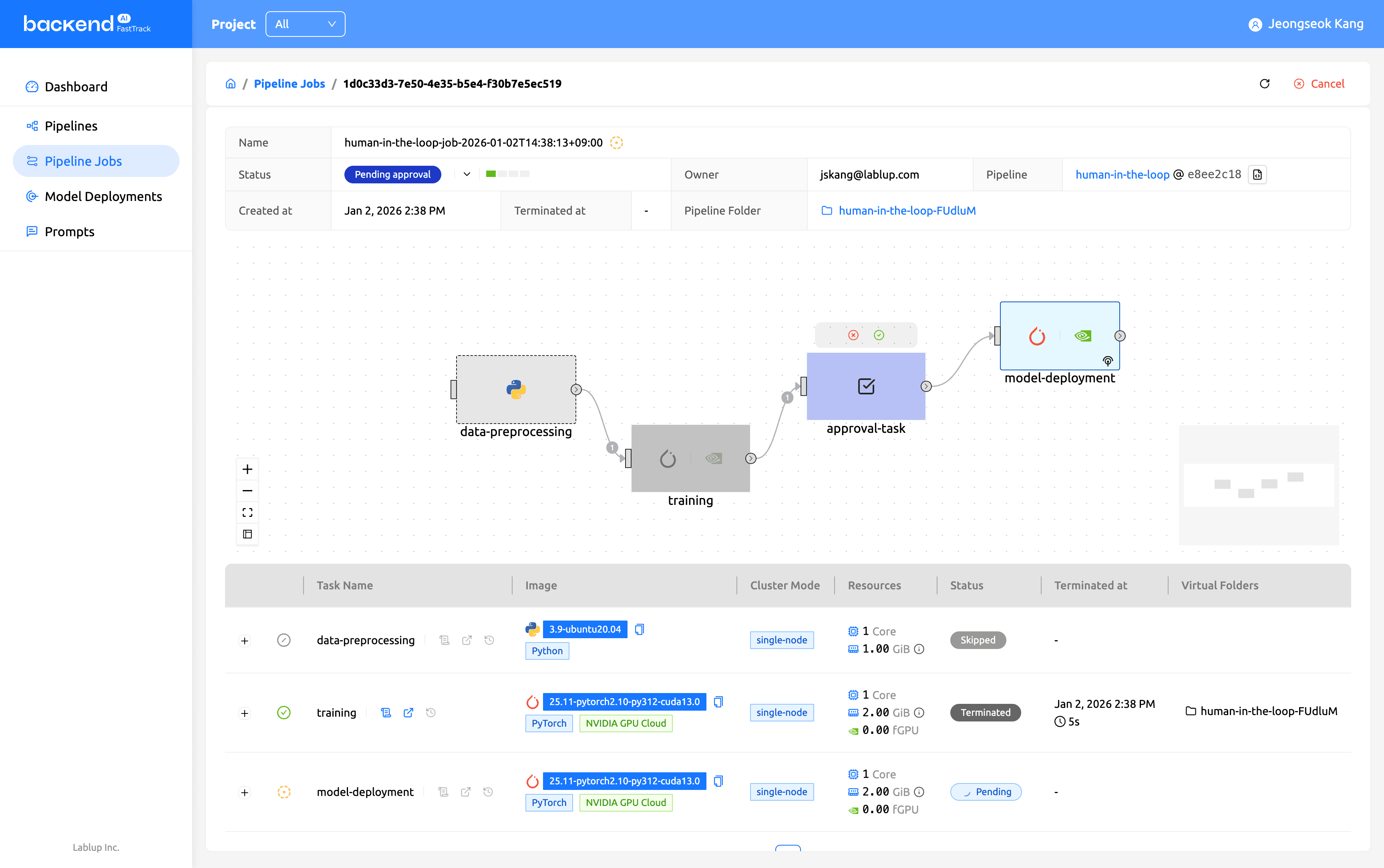Screen dimensions: 1384x868
Task: Open pipeline YAML file icon next to e8ee2c18
Action: point(1257,175)
